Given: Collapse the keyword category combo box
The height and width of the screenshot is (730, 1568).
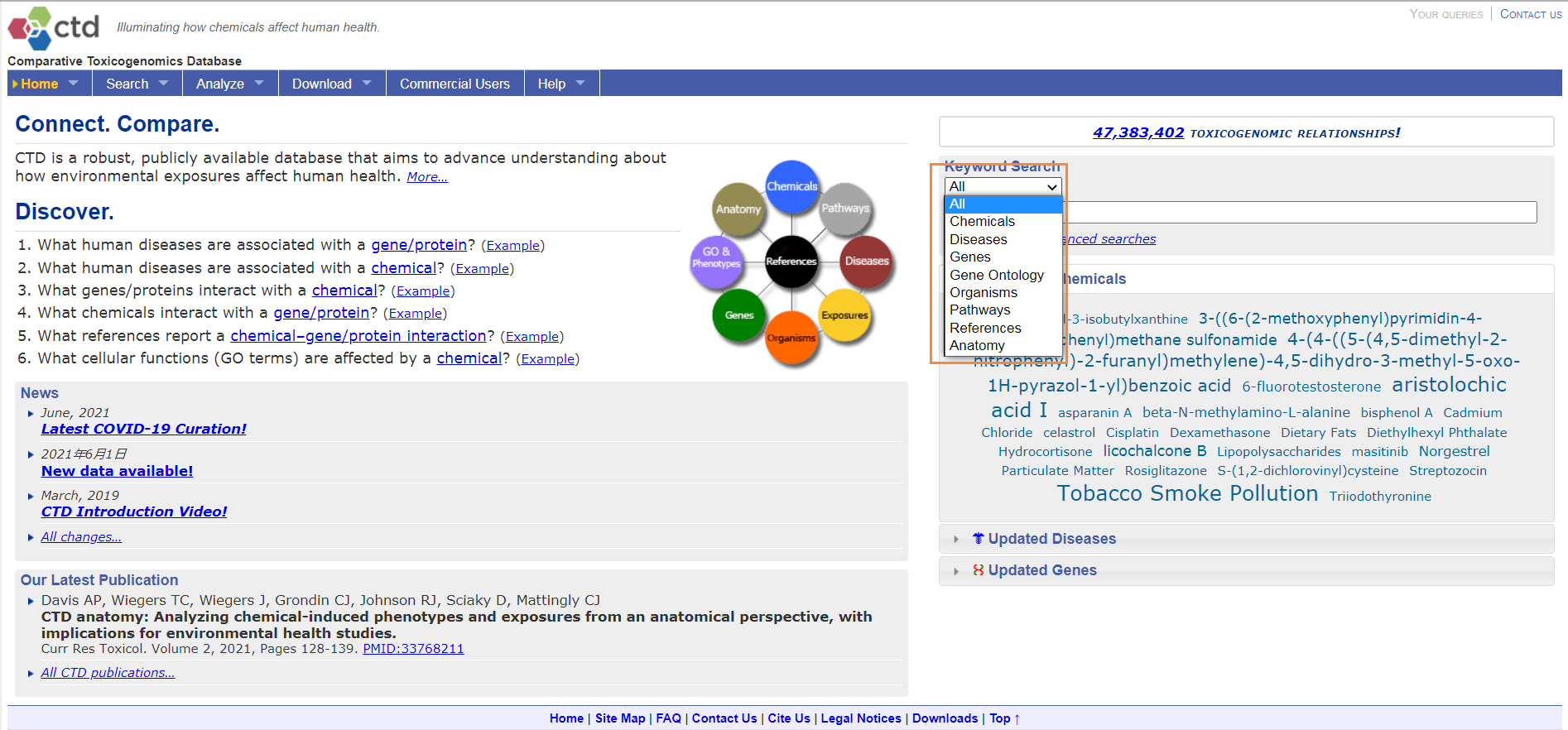Looking at the screenshot, I should coord(1003,187).
